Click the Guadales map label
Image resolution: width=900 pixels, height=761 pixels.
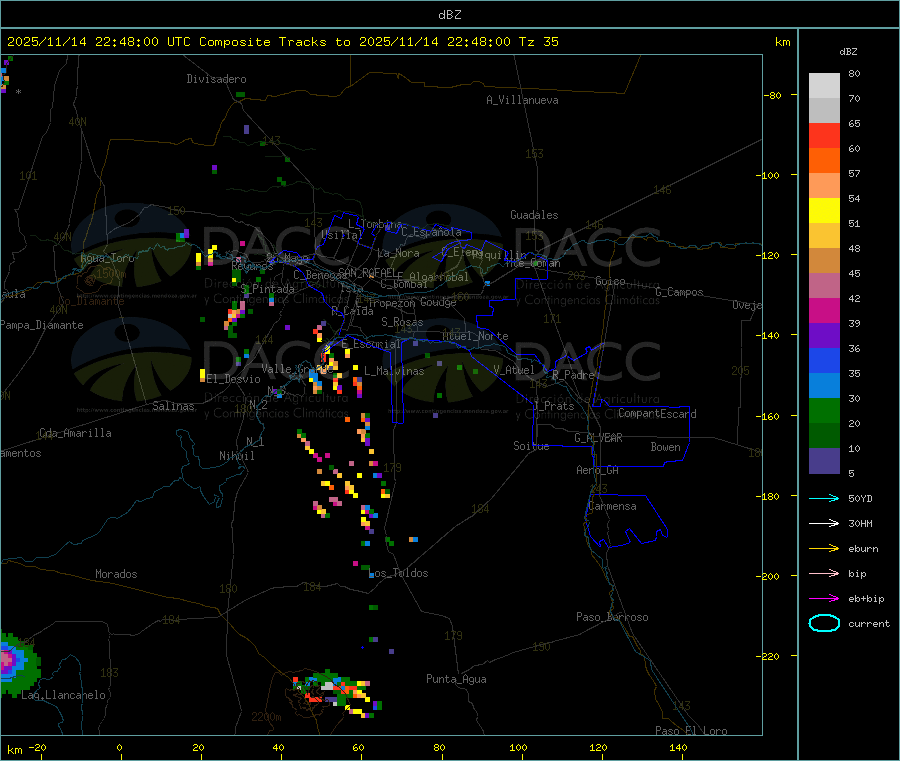click(x=534, y=215)
